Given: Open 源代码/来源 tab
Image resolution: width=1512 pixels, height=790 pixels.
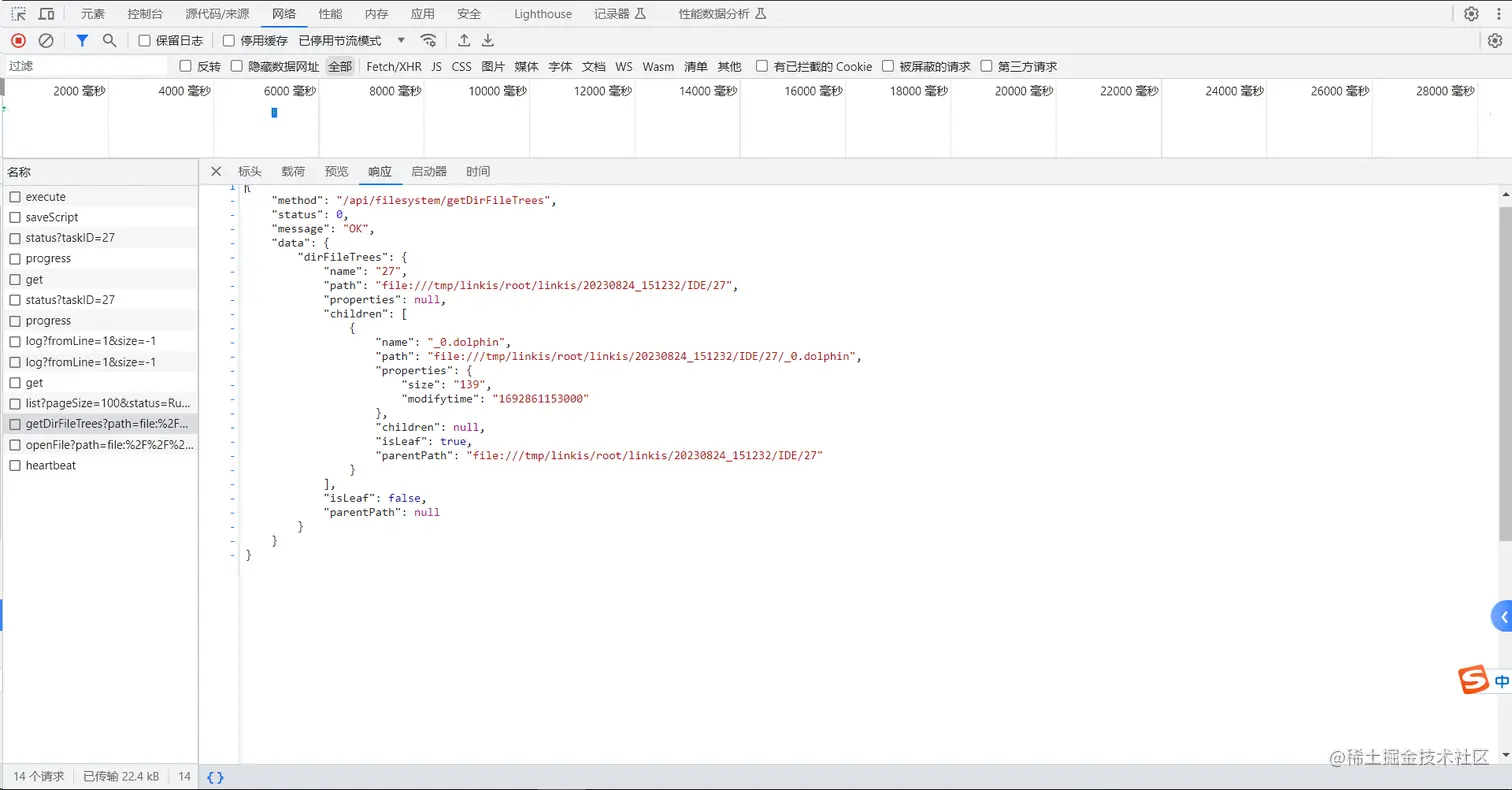Looking at the screenshot, I should (x=217, y=14).
